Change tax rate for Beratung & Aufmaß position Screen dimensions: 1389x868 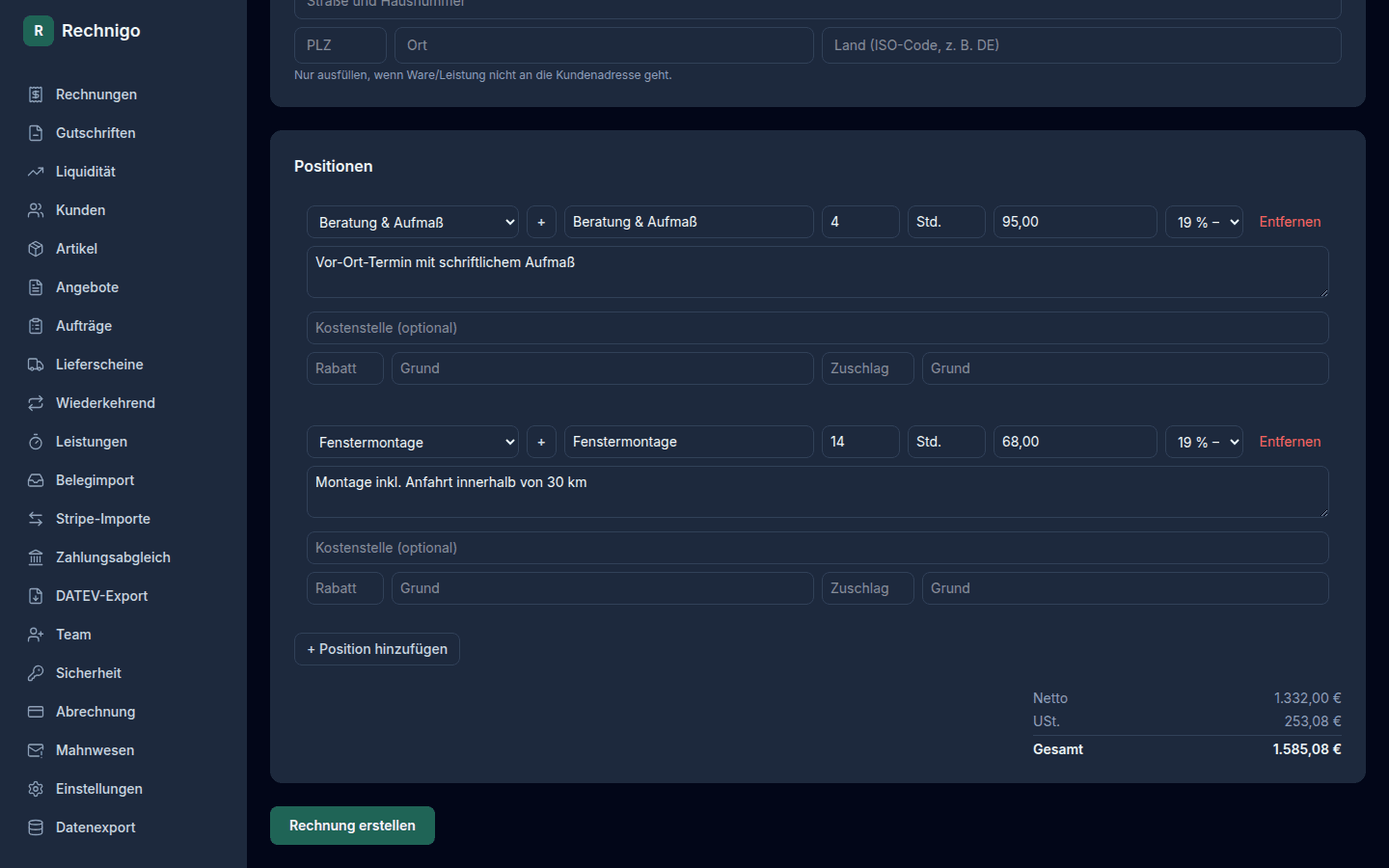coord(1204,222)
